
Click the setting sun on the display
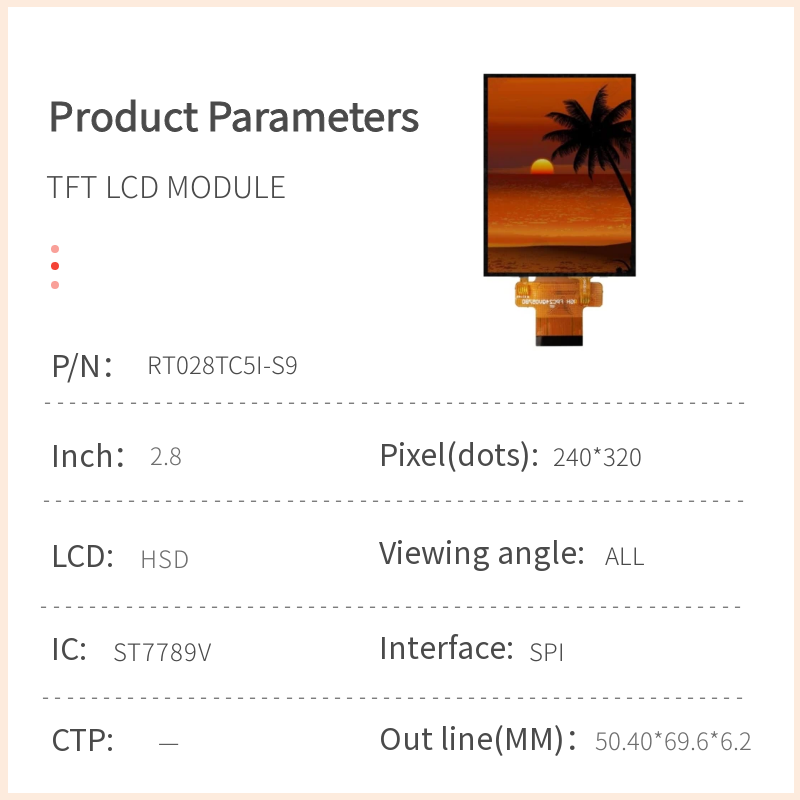click(541, 166)
